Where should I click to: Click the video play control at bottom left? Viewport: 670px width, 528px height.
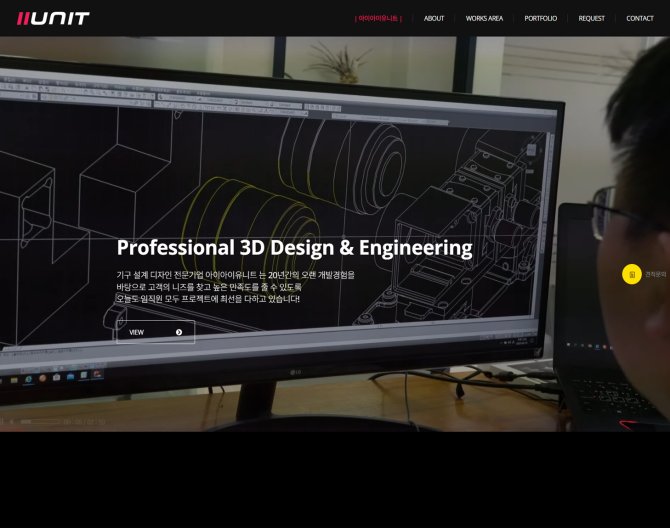(x=3, y=422)
